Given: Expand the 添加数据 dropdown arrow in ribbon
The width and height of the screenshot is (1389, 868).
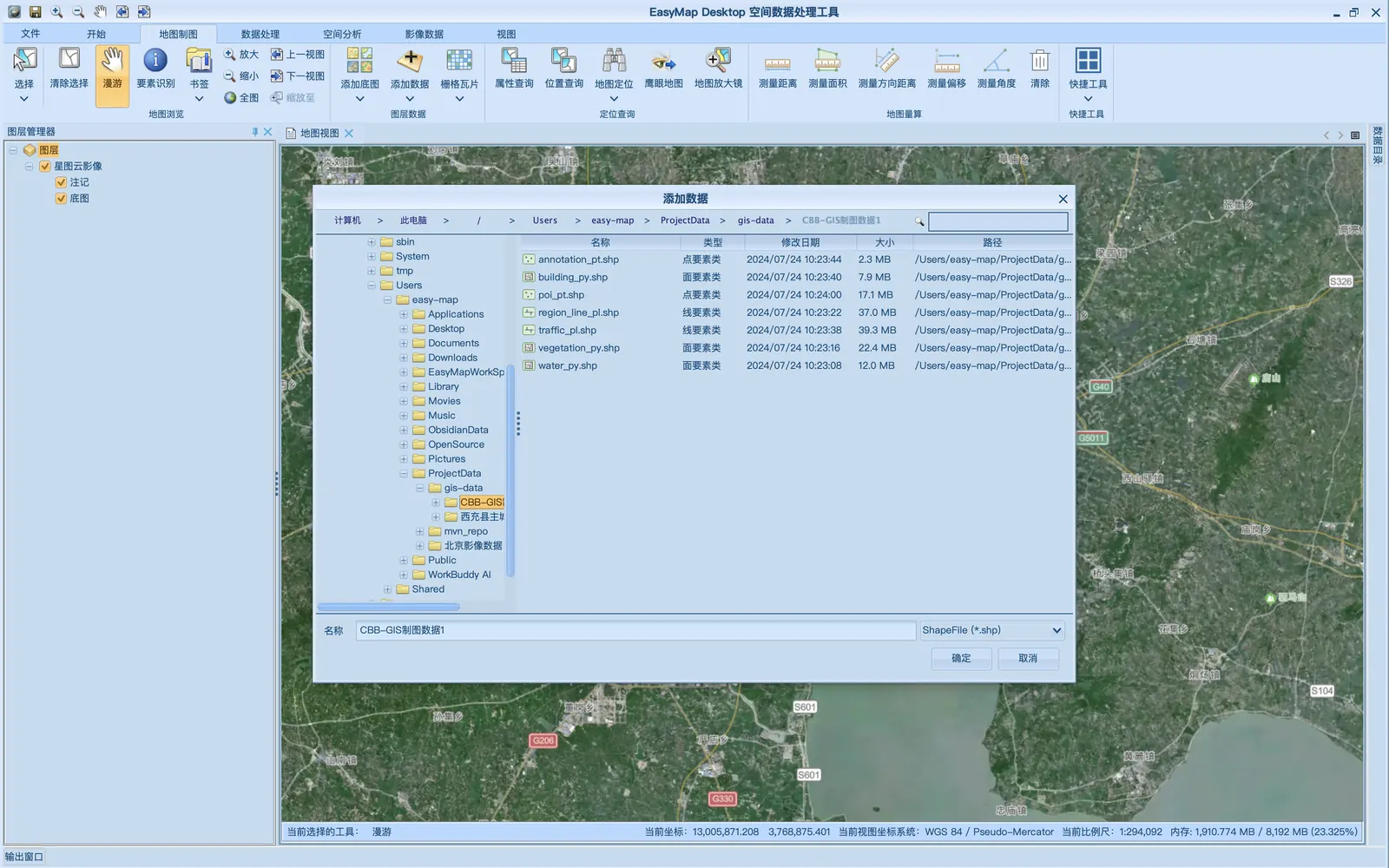Looking at the screenshot, I should coord(410,99).
